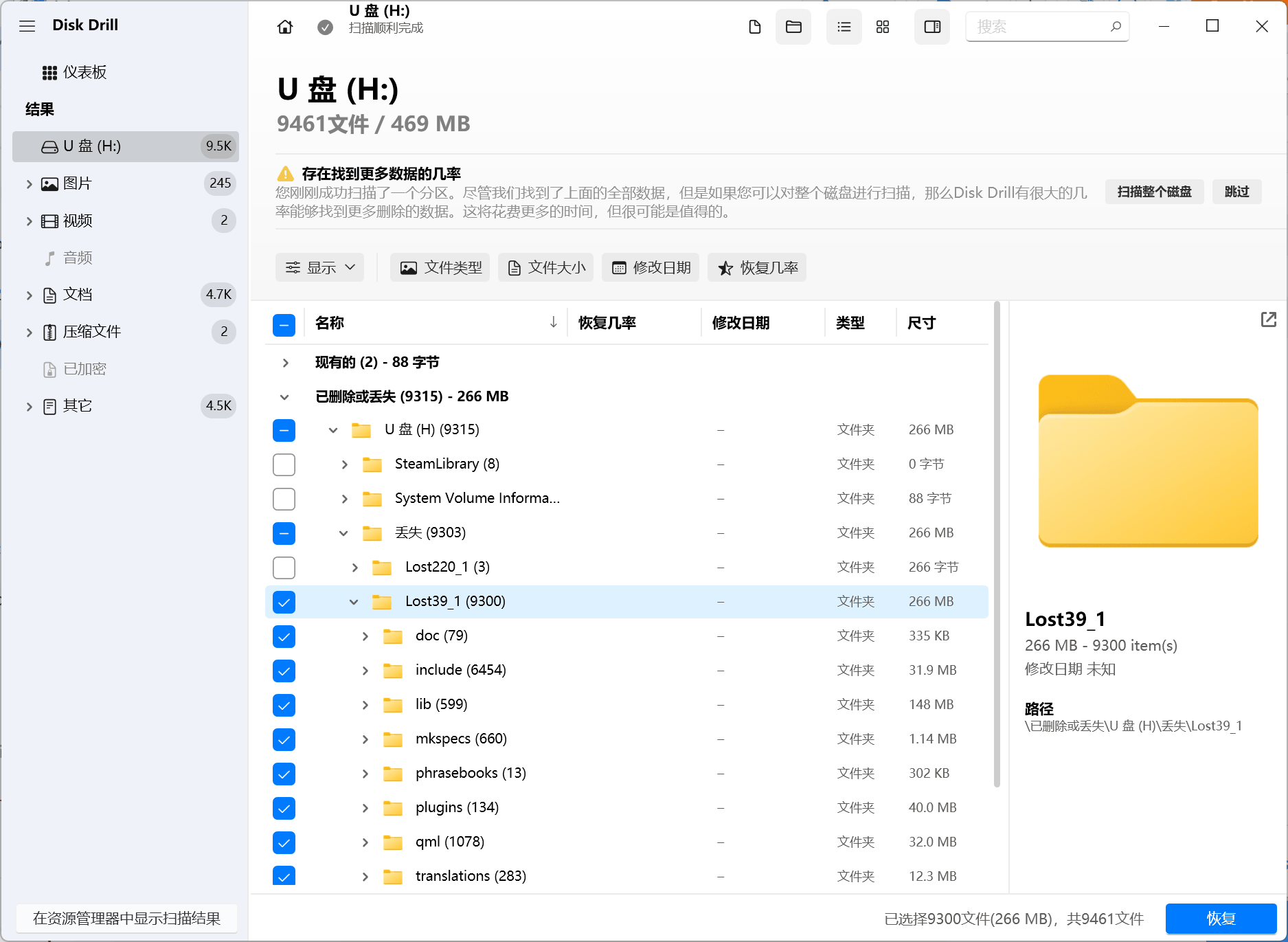Expand 文档 category in sidebar

(29, 295)
